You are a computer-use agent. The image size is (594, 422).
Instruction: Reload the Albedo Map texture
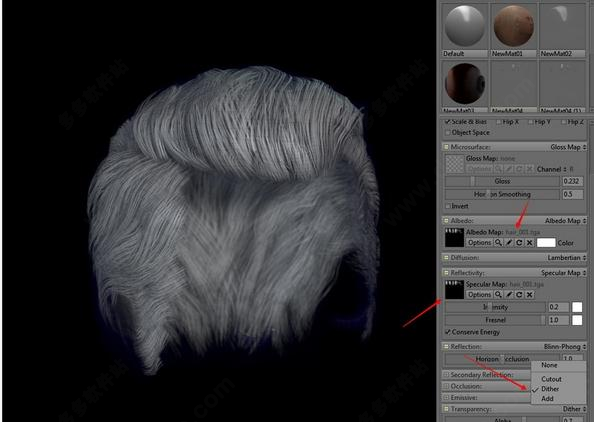519,242
